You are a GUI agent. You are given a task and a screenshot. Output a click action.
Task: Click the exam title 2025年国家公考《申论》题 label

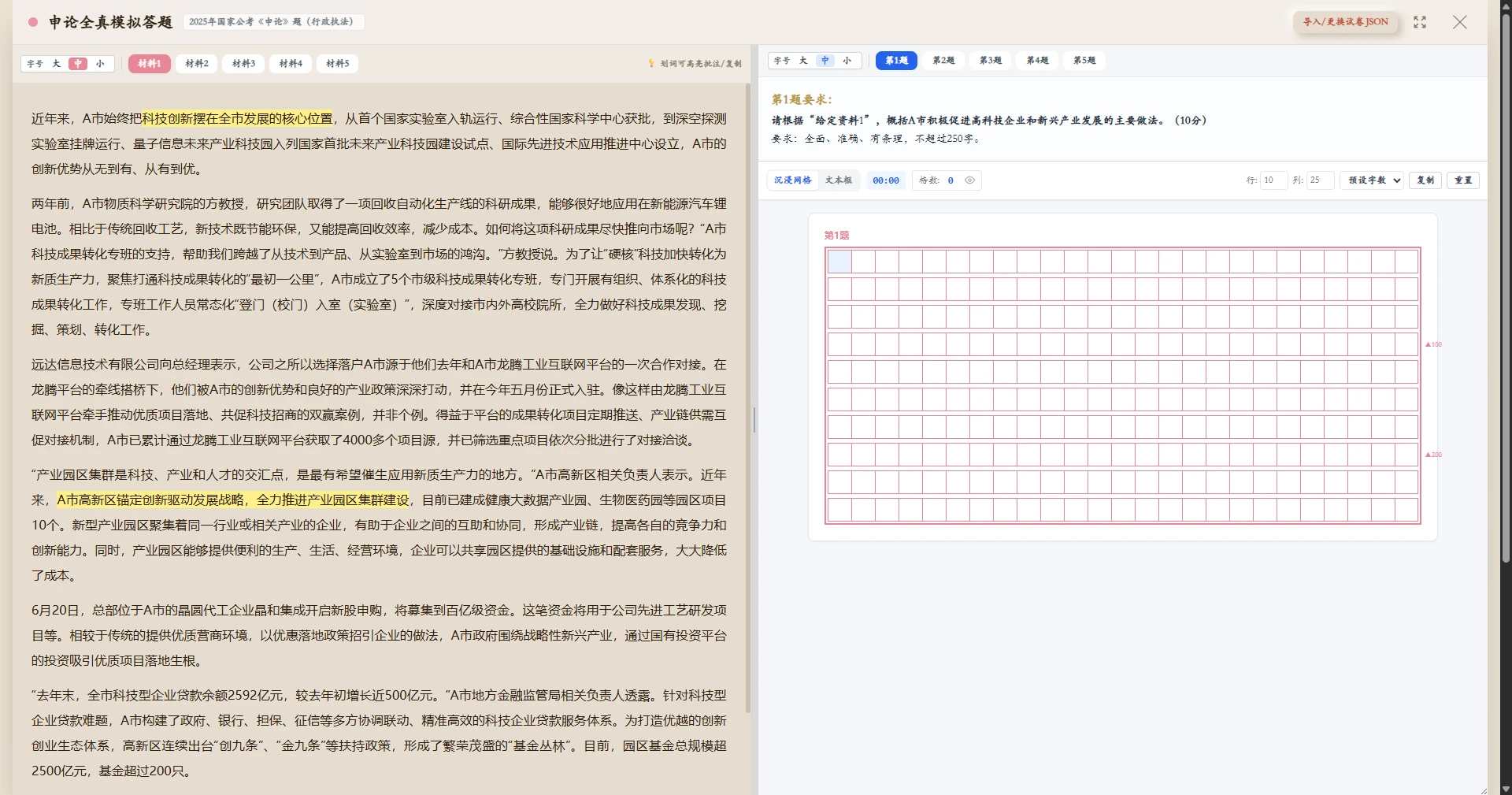tap(273, 22)
